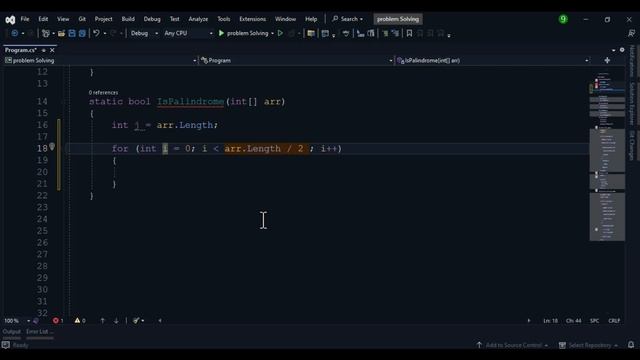Click the Navigate Backward toolbar icon
The height and width of the screenshot is (360, 640).
coord(14,33)
